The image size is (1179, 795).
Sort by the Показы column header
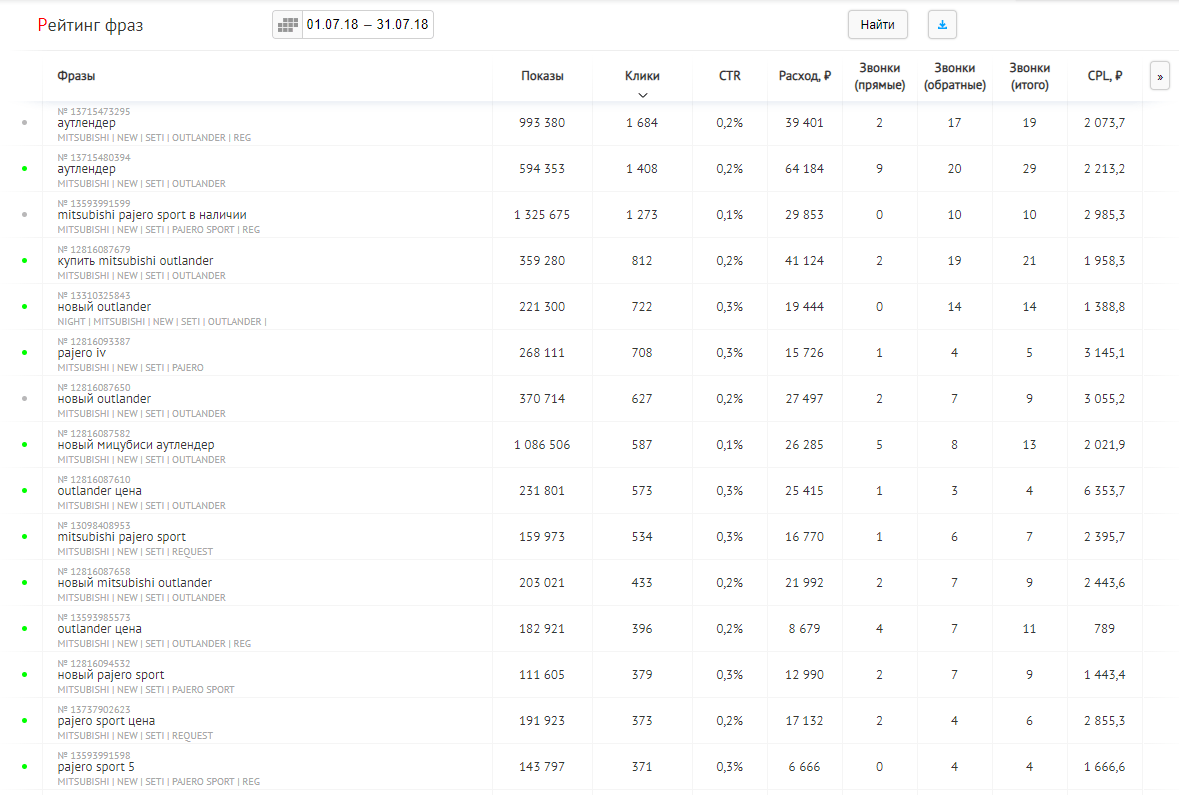pyautogui.click(x=542, y=76)
